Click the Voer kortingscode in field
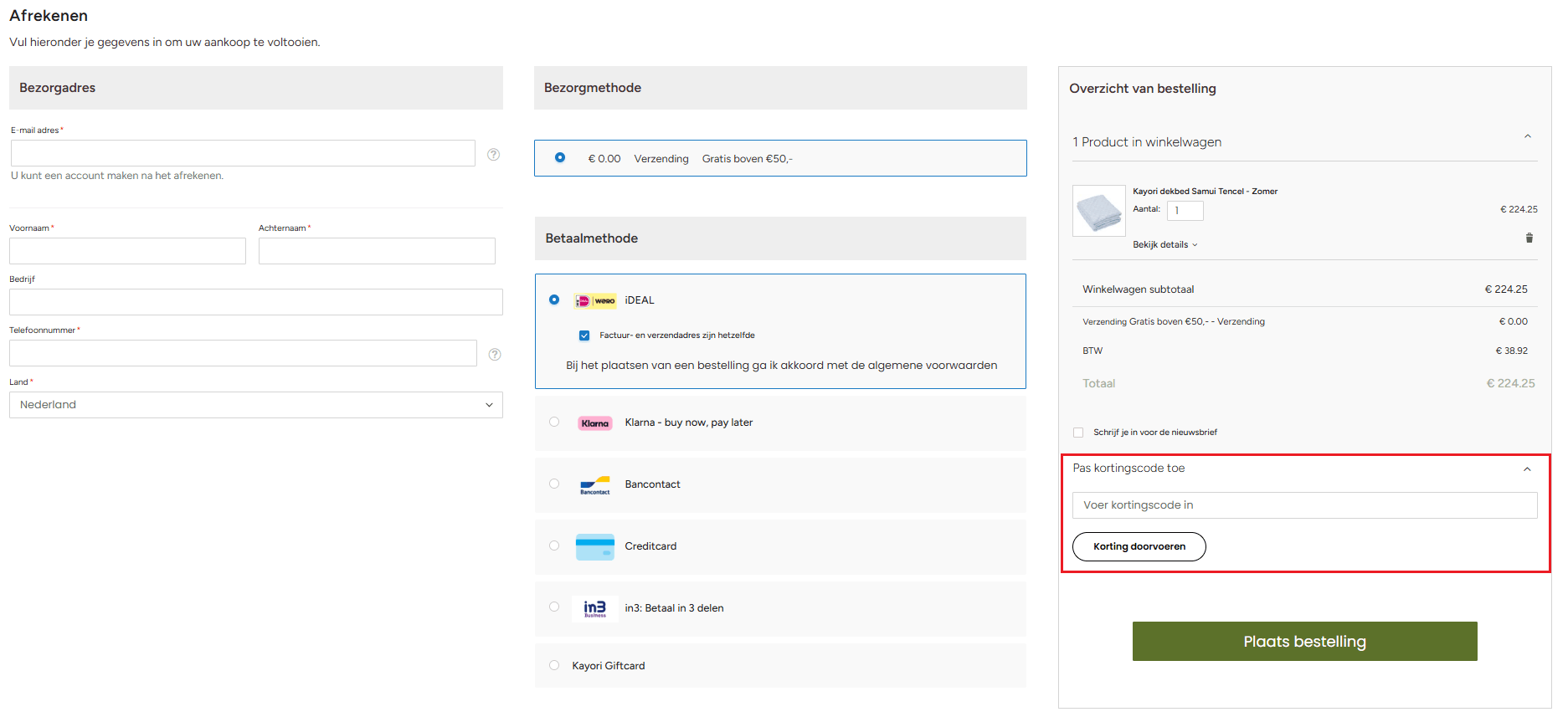Image resolution: width=1568 pixels, height=717 pixels. [1303, 505]
